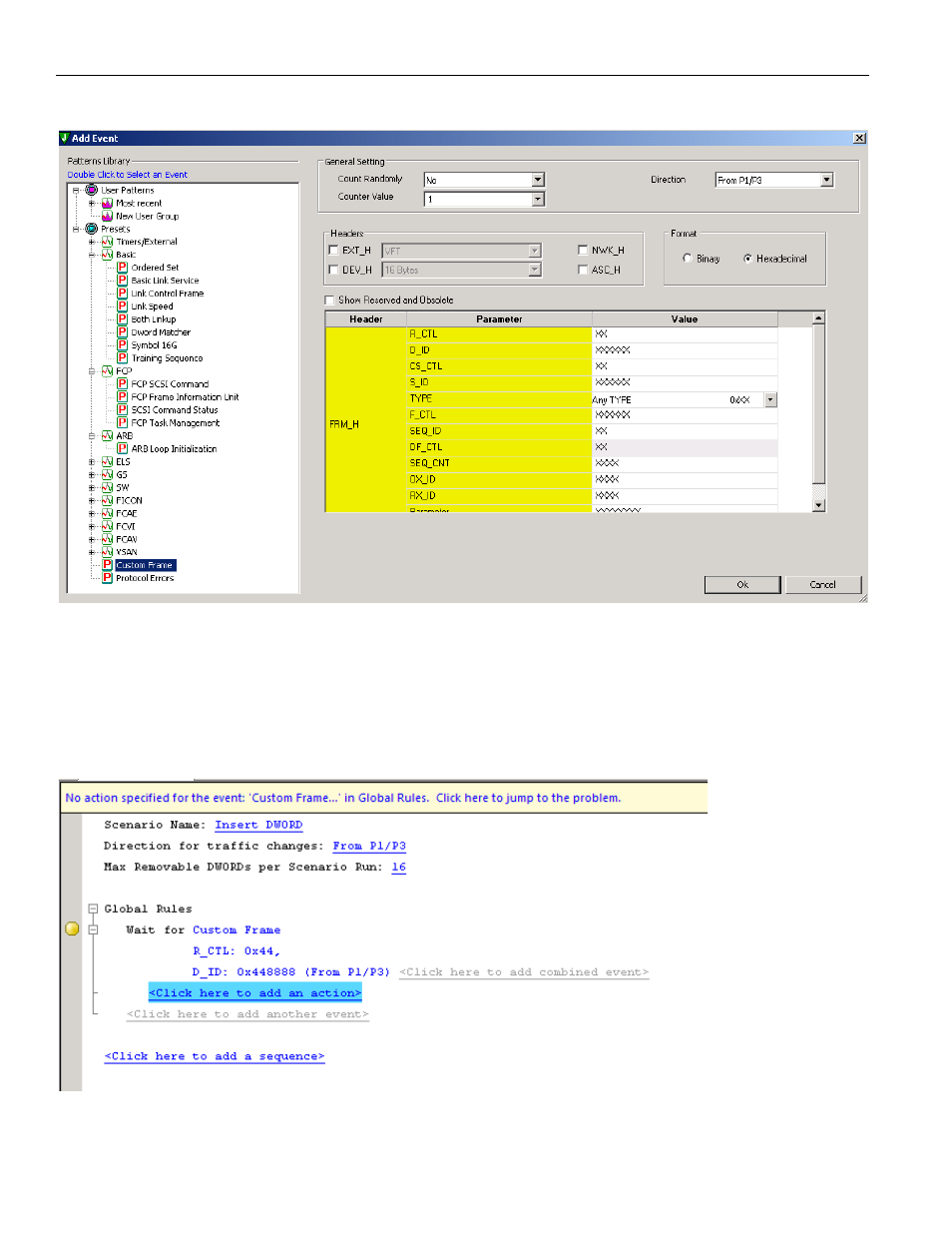The height and width of the screenshot is (1233, 952).
Task: Click the D_ID value cell
Action: pyautogui.click(x=685, y=350)
